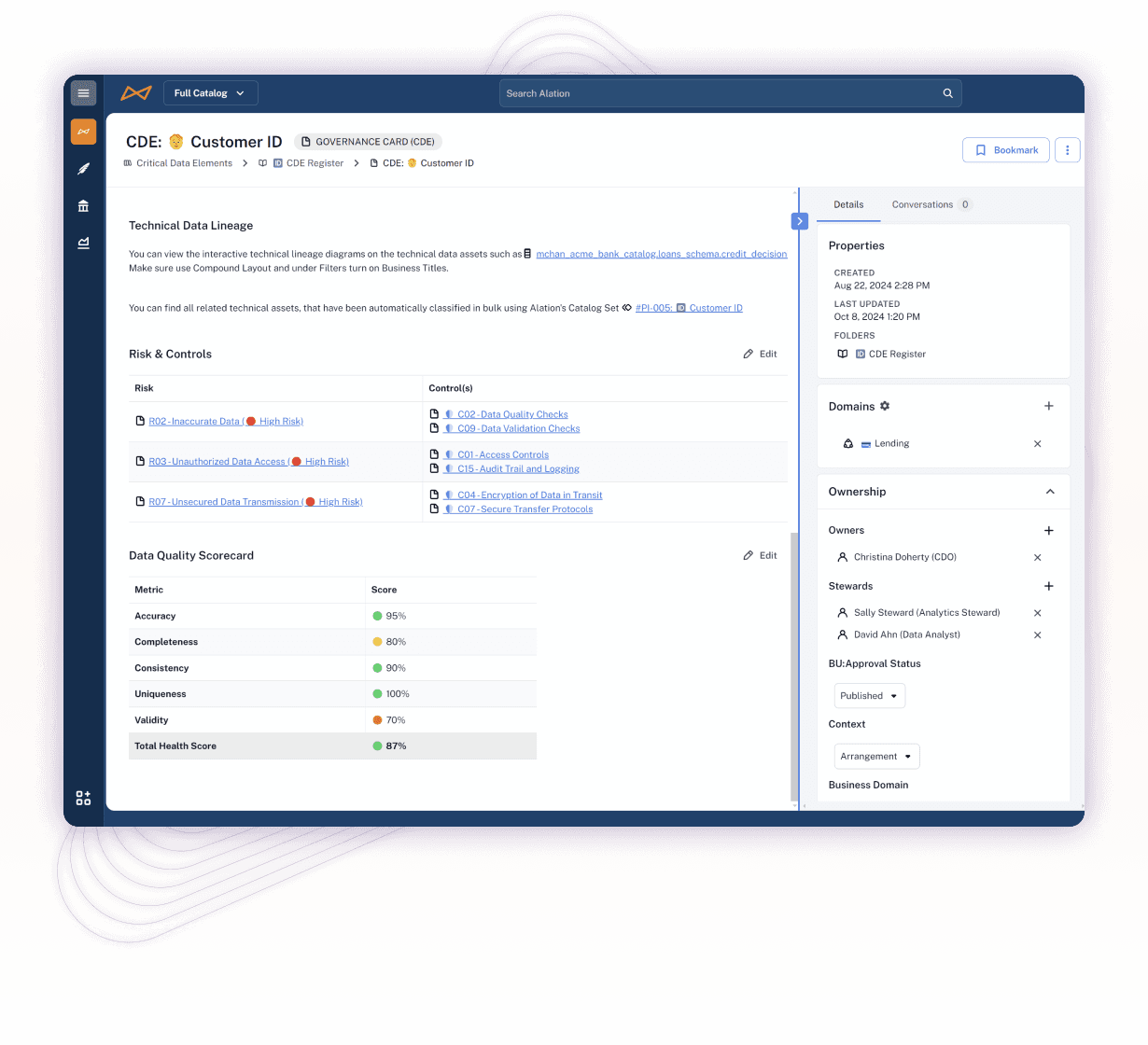Collapse the Ownership section

click(1049, 492)
